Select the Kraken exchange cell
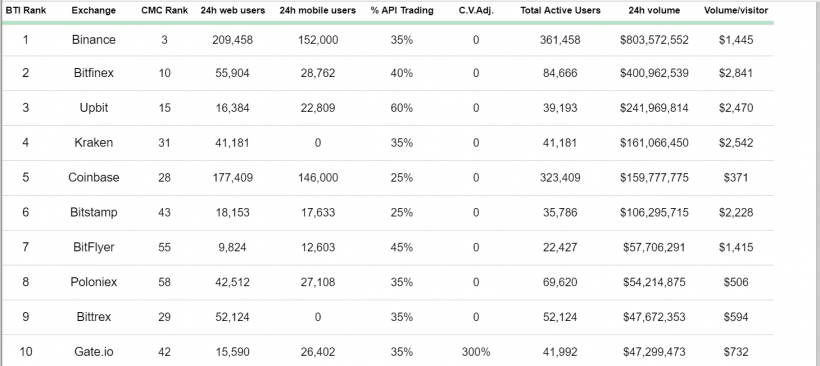The image size is (820, 366). [x=94, y=143]
